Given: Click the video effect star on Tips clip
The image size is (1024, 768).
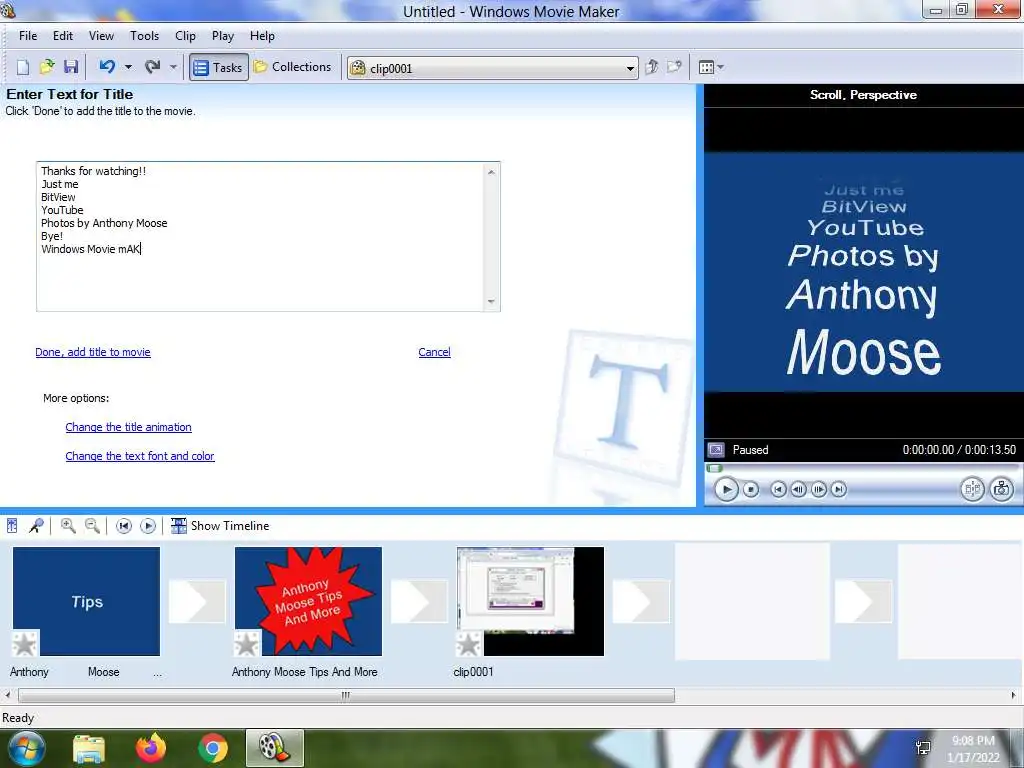Looking at the screenshot, I should [x=25, y=644].
